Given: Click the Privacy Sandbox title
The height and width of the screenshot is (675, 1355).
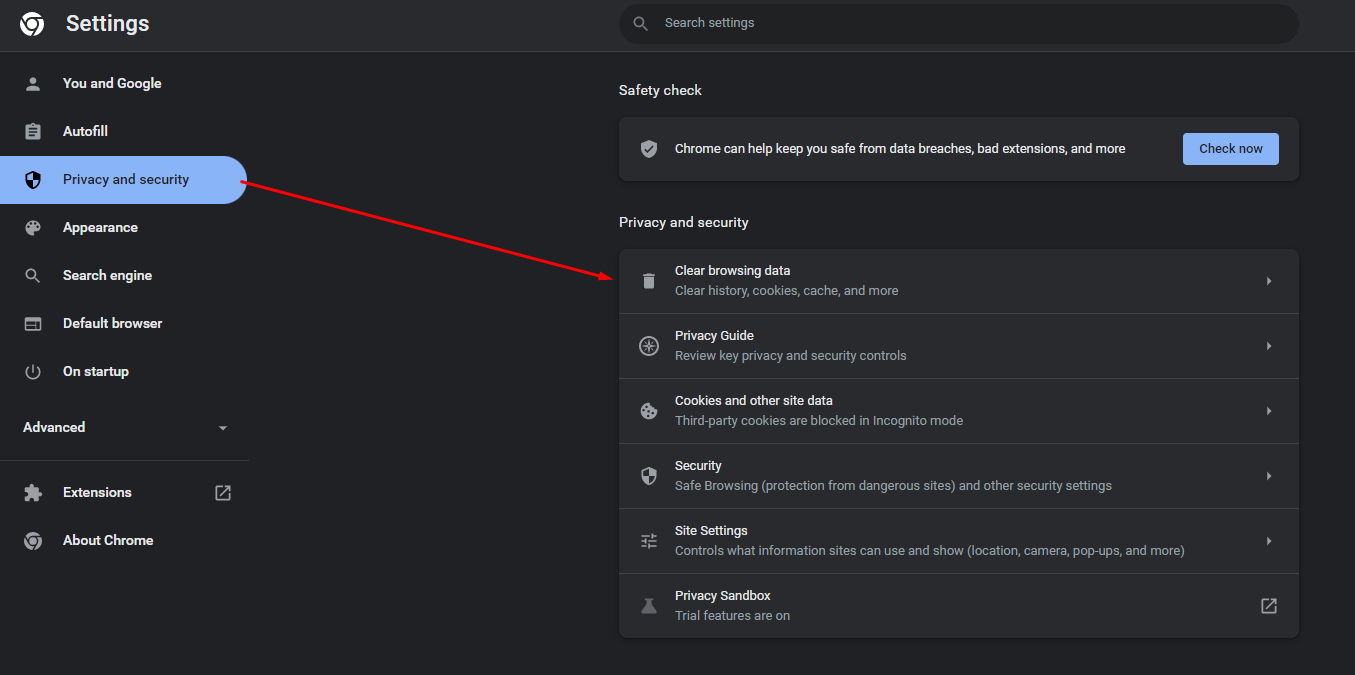Looking at the screenshot, I should [723, 596].
